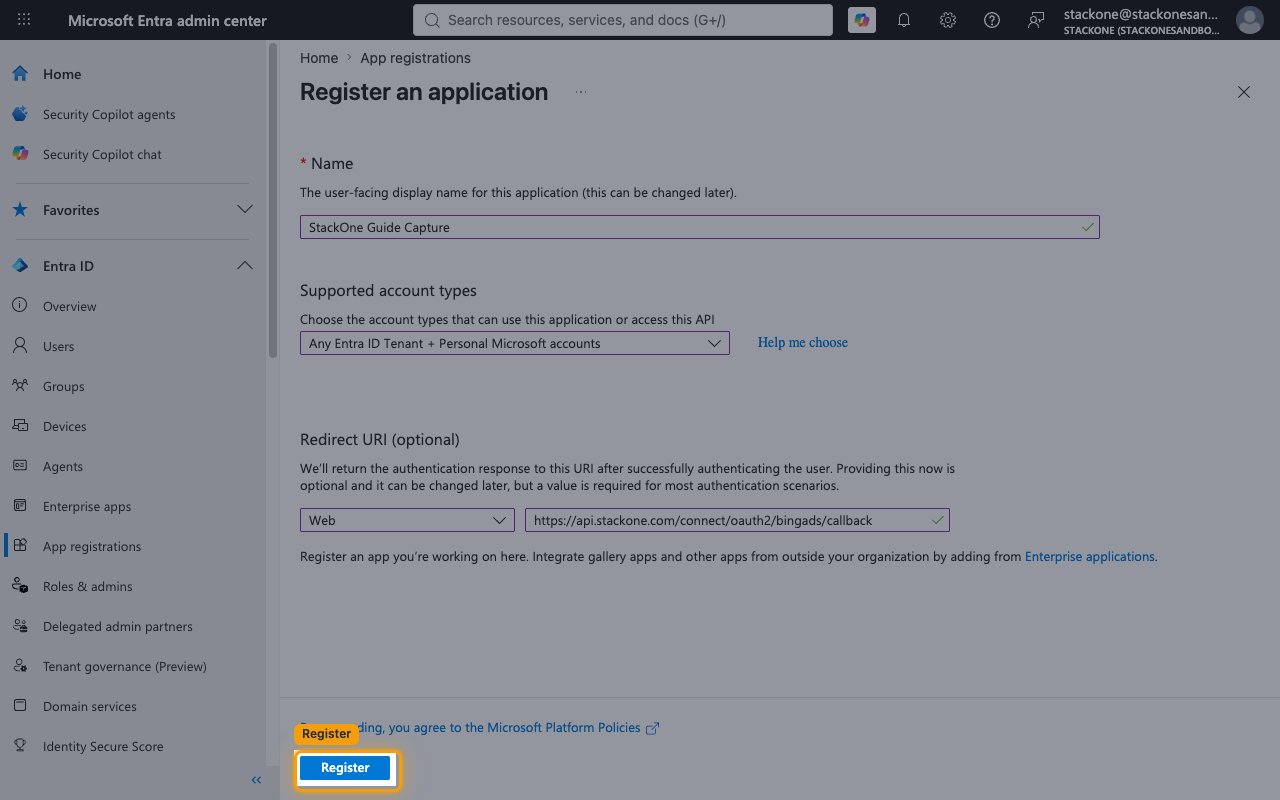Open the app launcher waffle icon
This screenshot has height=800, width=1280.
pyautogui.click(x=24, y=20)
